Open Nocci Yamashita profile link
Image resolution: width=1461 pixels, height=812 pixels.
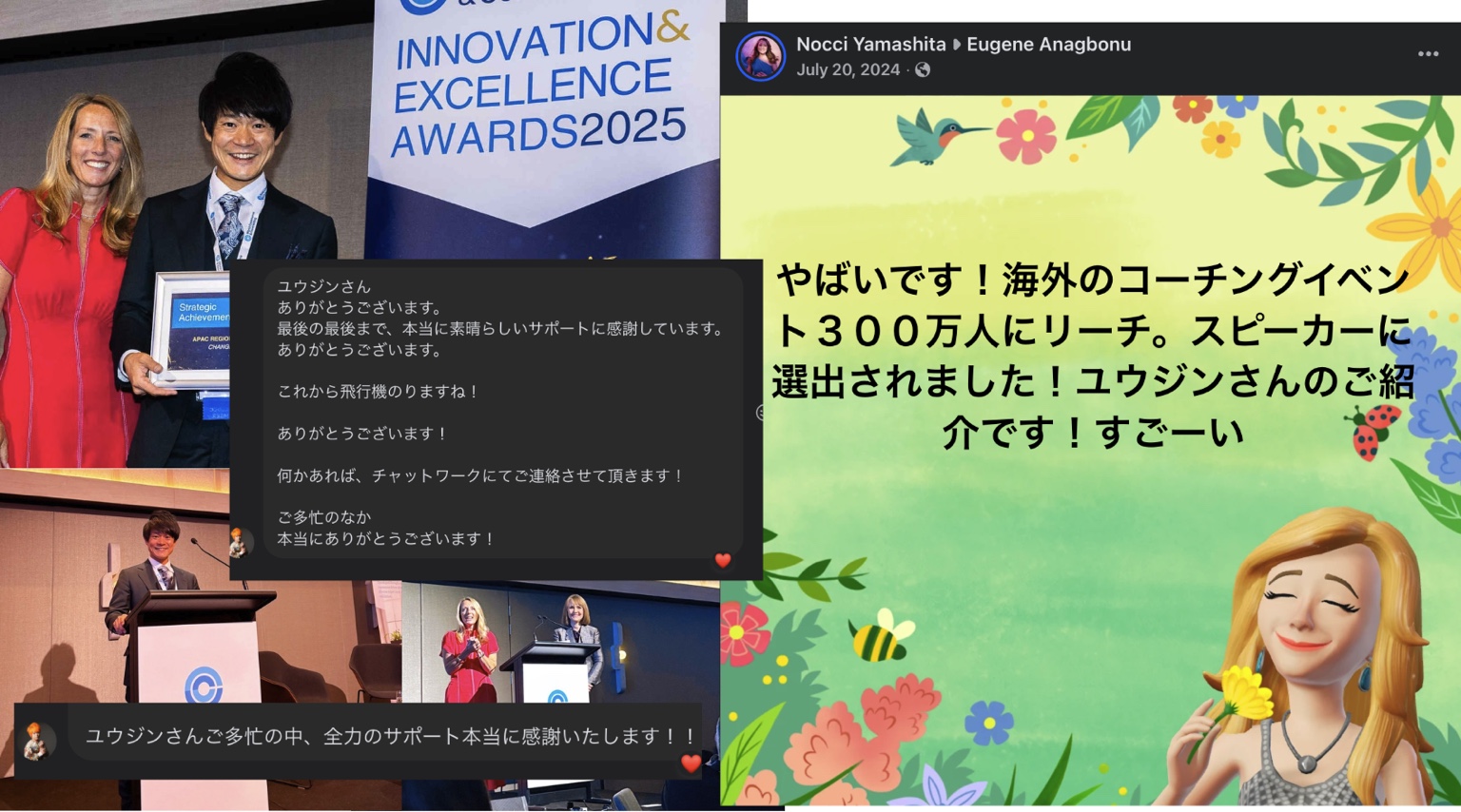point(870,44)
